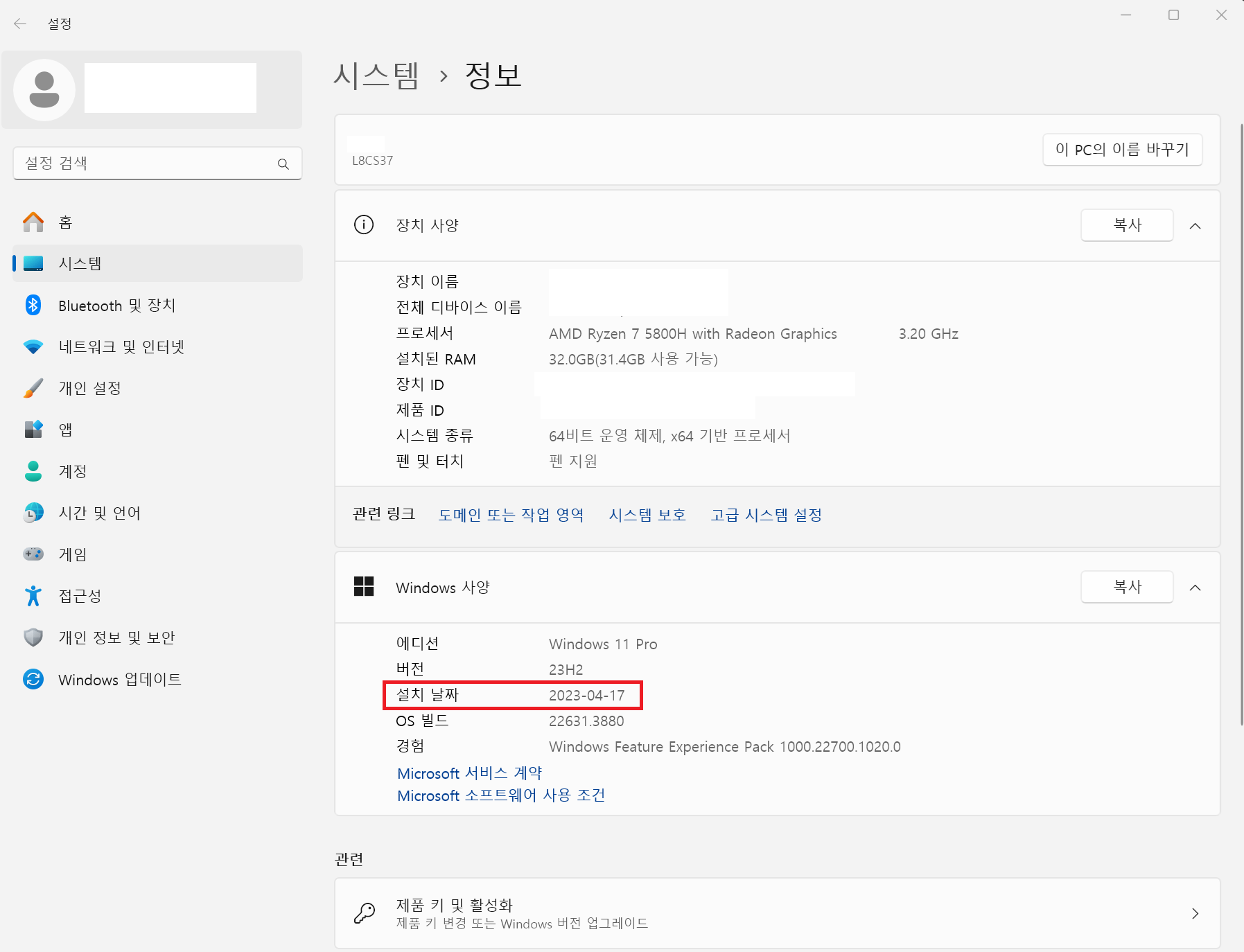Click the Home house icon
Screen dimensions: 1244x952
(33, 222)
